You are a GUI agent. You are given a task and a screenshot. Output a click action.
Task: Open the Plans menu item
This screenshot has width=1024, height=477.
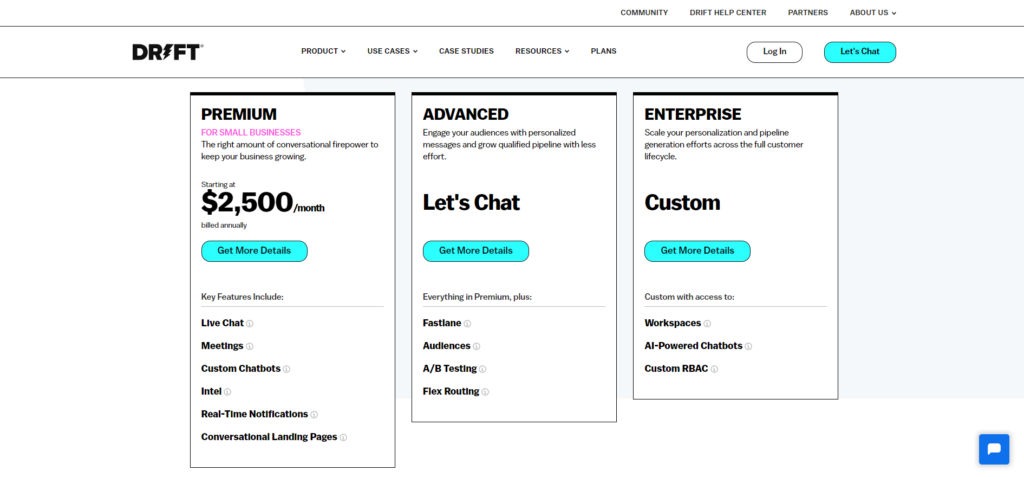coord(603,51)
